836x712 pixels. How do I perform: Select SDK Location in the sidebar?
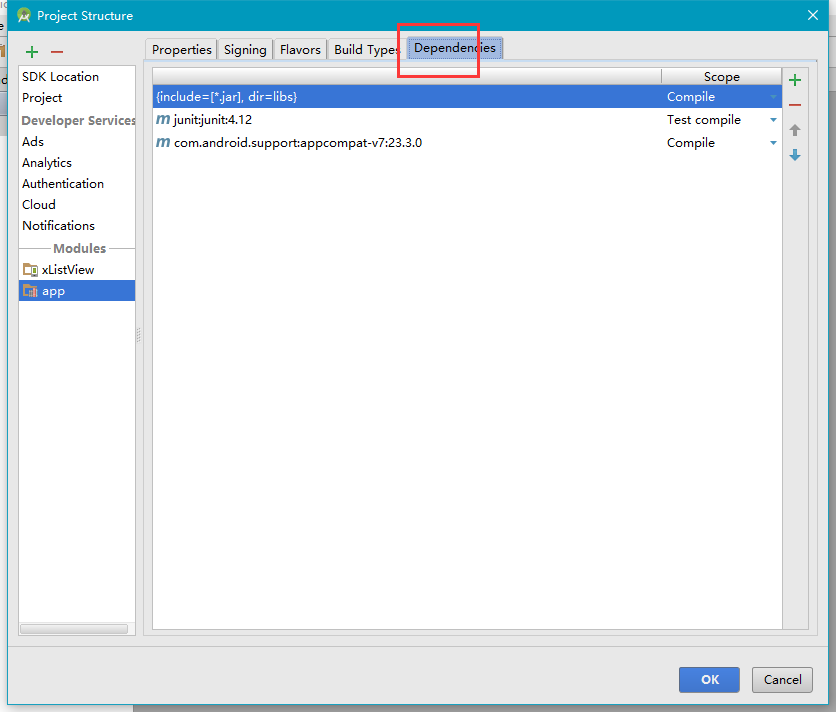pos(77,77)
